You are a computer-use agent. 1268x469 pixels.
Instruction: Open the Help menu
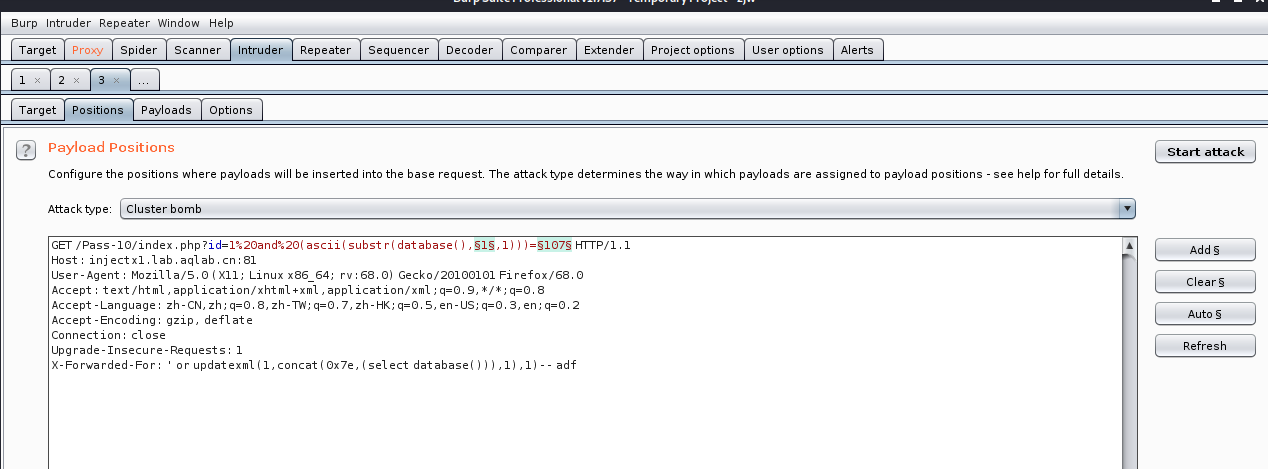(221, 23)
